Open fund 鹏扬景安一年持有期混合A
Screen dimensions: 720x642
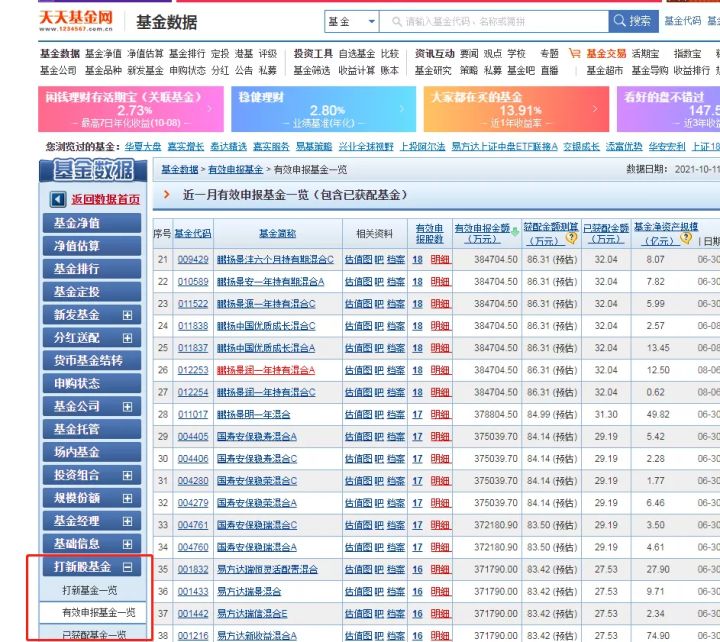click(270, 282)
